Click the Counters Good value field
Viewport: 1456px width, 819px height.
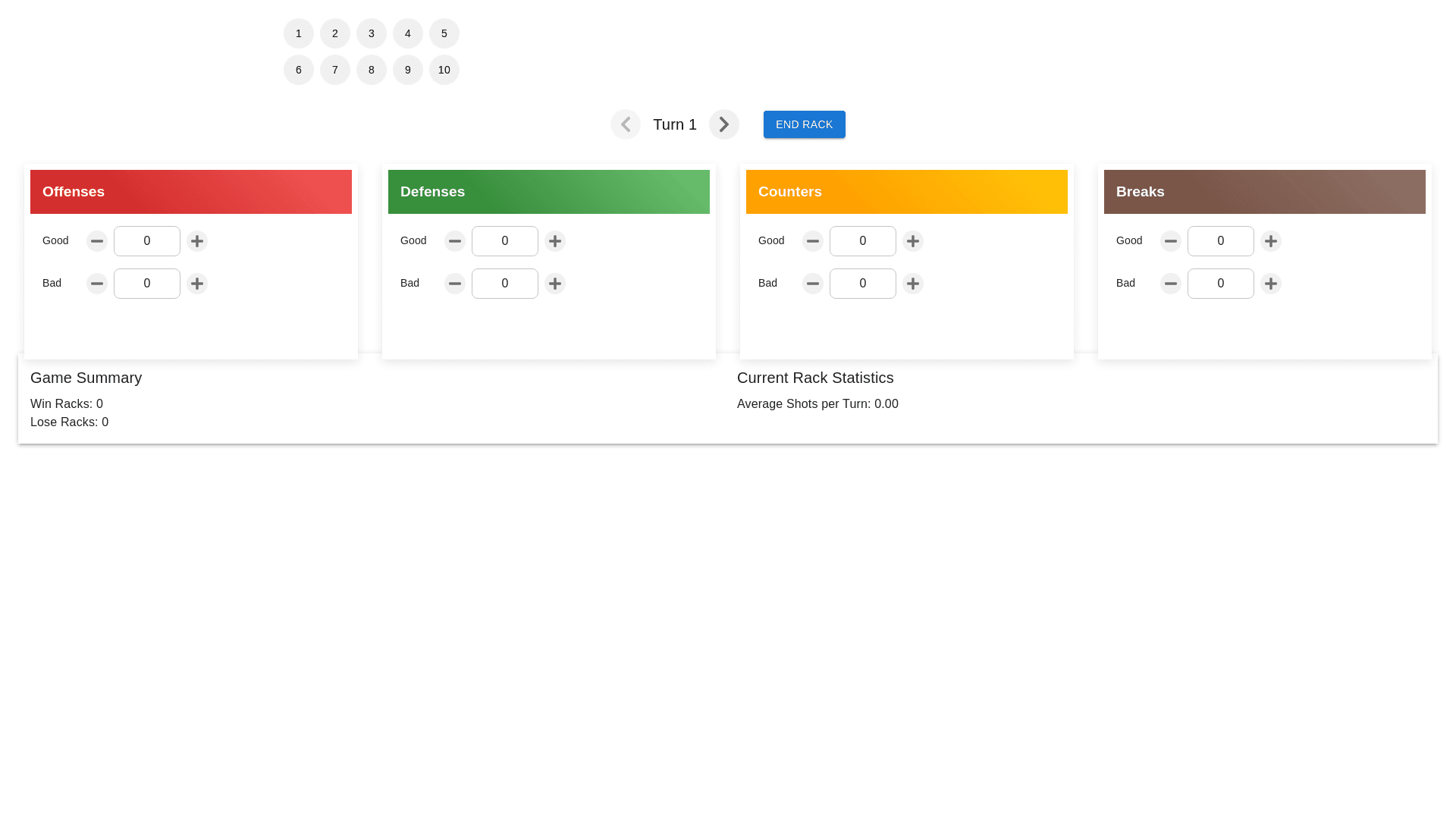point(863,241)
